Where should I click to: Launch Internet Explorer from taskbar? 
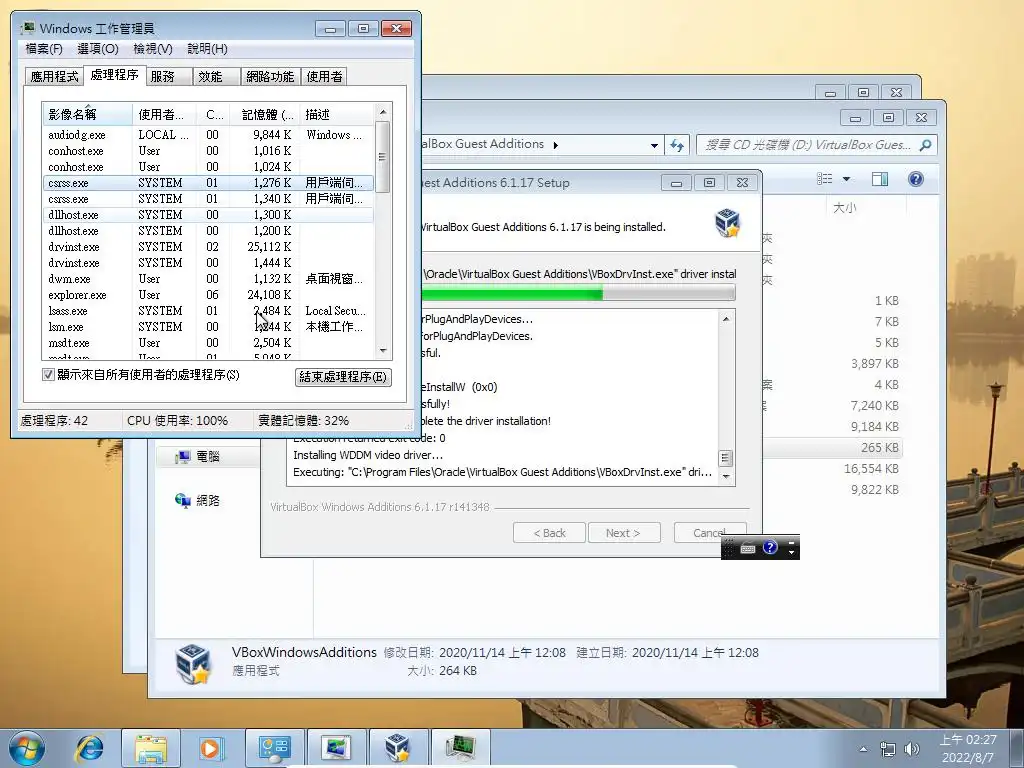pyautogui.click(x=89, y=748)
